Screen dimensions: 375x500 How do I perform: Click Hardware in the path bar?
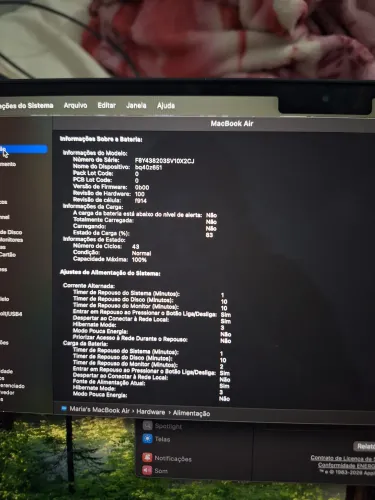click(151, 412)
